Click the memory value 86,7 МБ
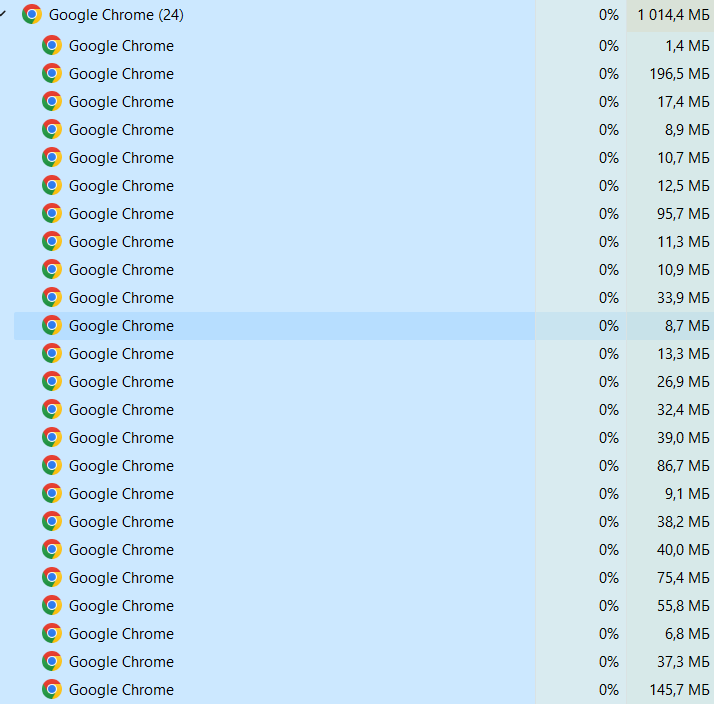Viewport: 714px width, 704px height. pyautogui.click(x=683, y=466)
